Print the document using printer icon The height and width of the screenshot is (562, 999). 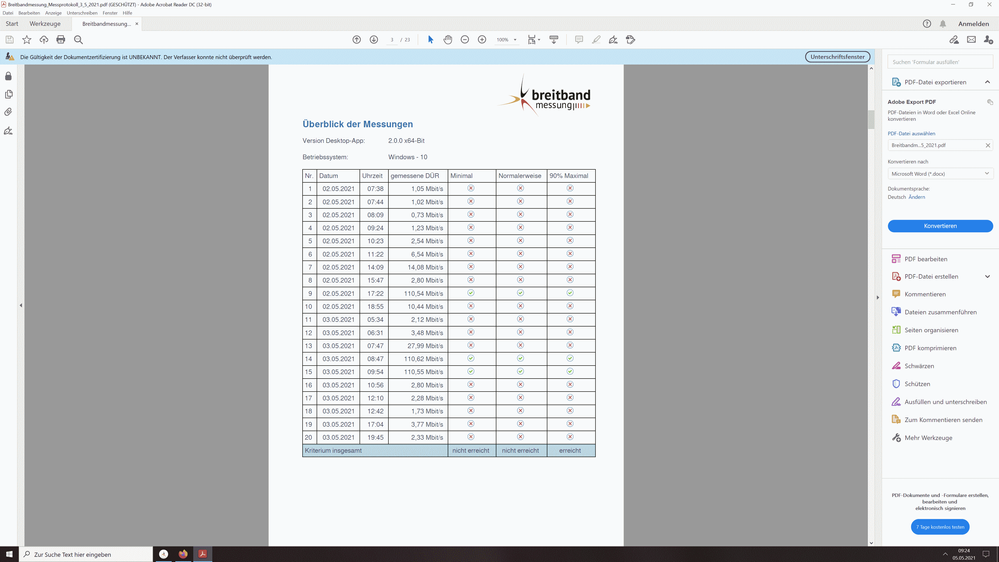pyautogui.click(x=61, y=40)
